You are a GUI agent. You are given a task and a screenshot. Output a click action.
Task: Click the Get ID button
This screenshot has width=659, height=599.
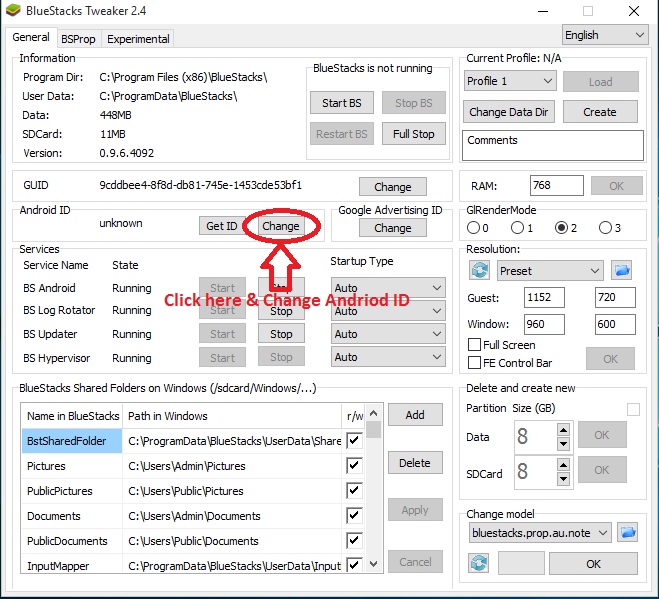pyautogui.click(x=221, y=226)
